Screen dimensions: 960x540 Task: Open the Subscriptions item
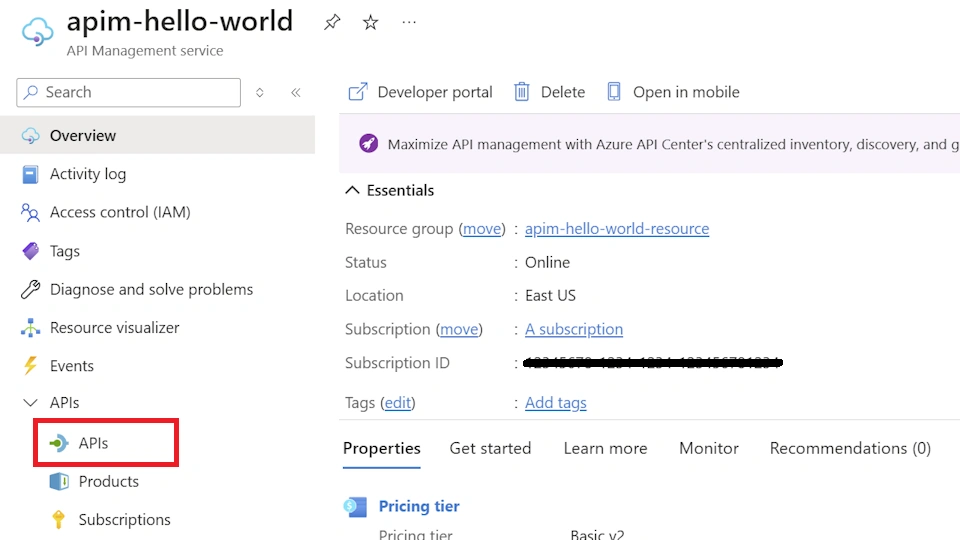point(124,519)
